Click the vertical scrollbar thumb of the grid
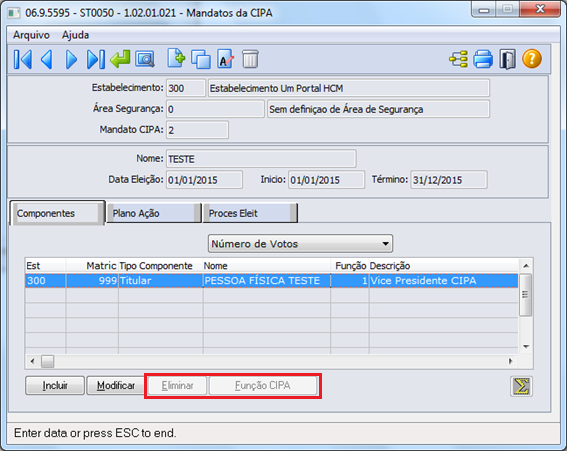Screen dimensions: 568x451 coord(526,295)
